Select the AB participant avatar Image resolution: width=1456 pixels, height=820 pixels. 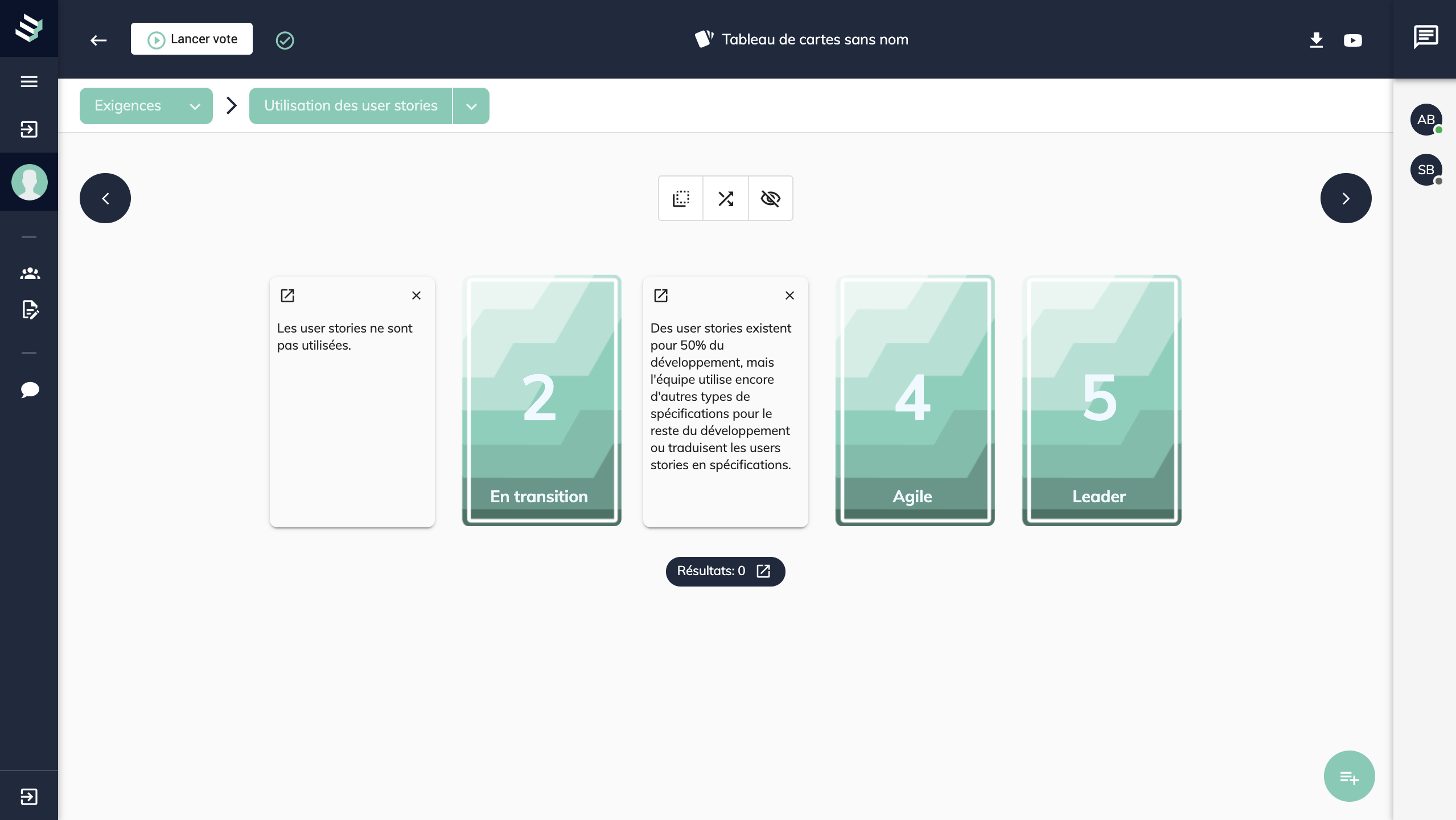click(1426, 120)
